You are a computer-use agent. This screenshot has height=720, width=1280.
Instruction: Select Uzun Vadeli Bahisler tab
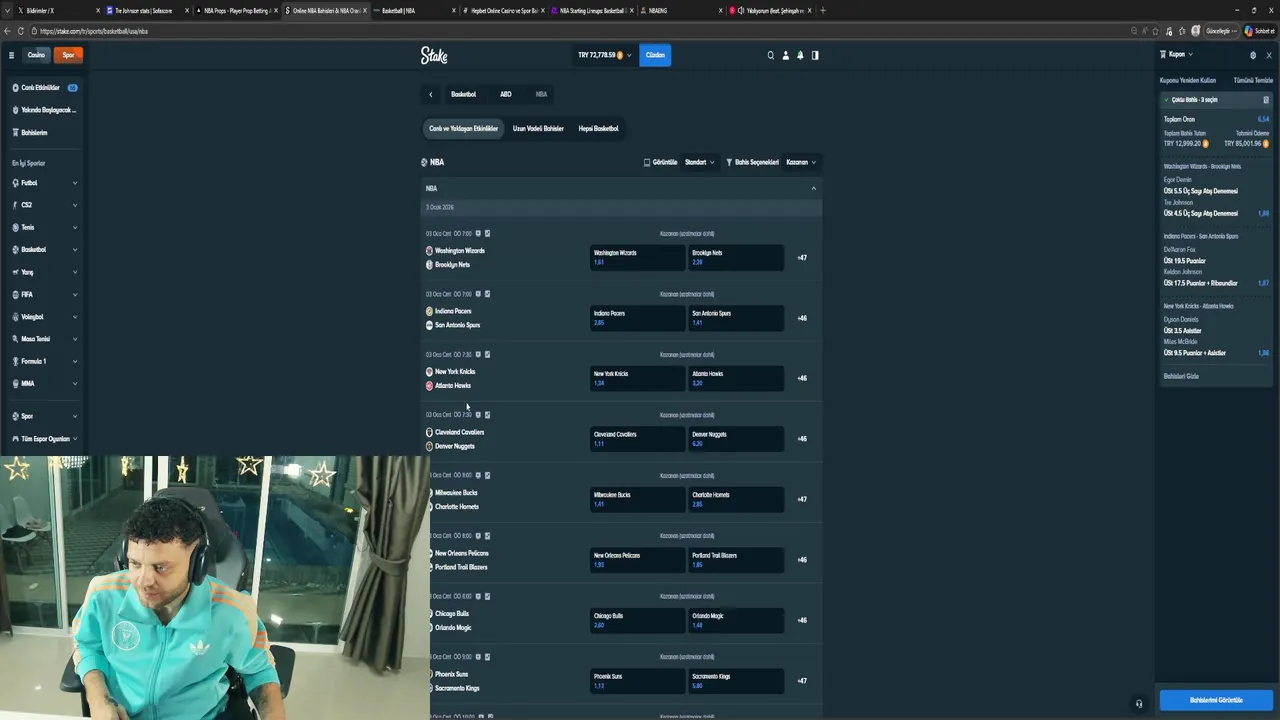538,128
